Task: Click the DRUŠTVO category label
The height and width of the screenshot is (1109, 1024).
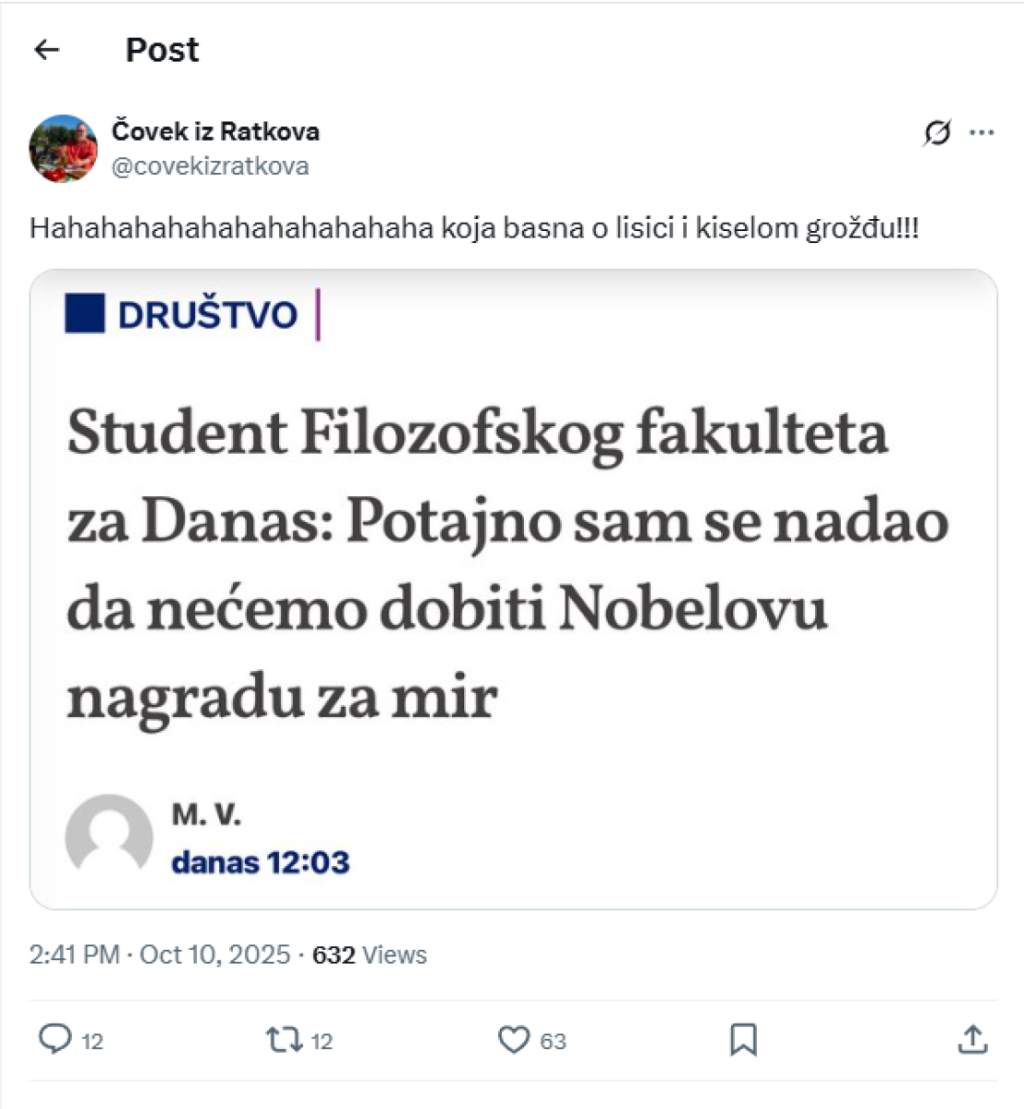Action: click(x=207, y=315)
